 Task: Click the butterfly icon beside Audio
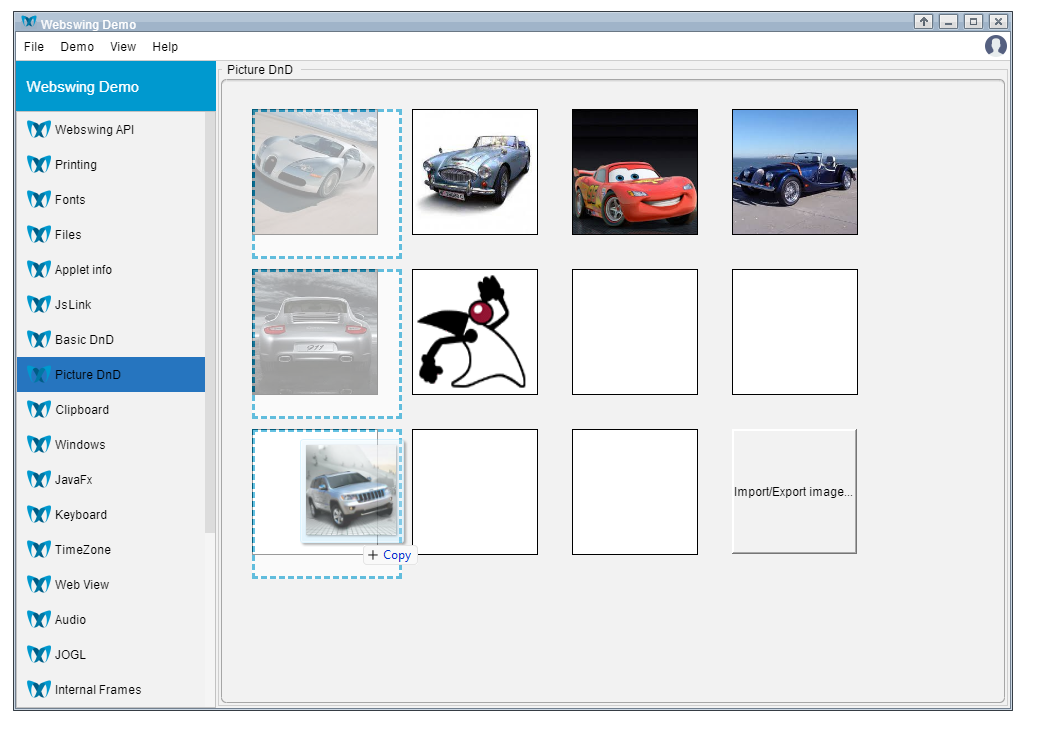(x=39, y=620)
